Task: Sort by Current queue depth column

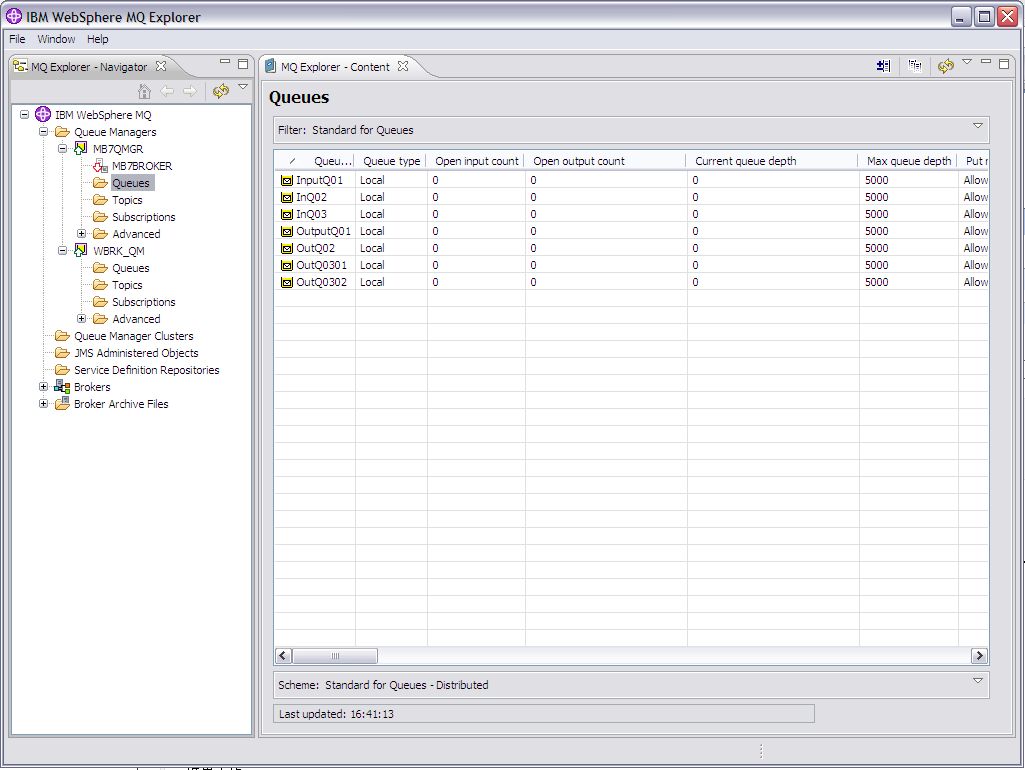Action: [773, 161]
